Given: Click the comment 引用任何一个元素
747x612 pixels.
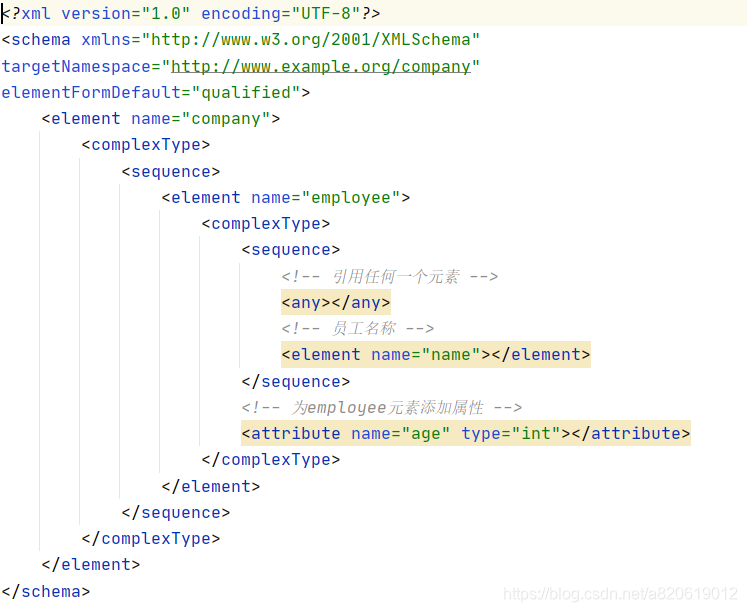Looking at the screenshot, I should pyautogui.click(x=390, y=276).
